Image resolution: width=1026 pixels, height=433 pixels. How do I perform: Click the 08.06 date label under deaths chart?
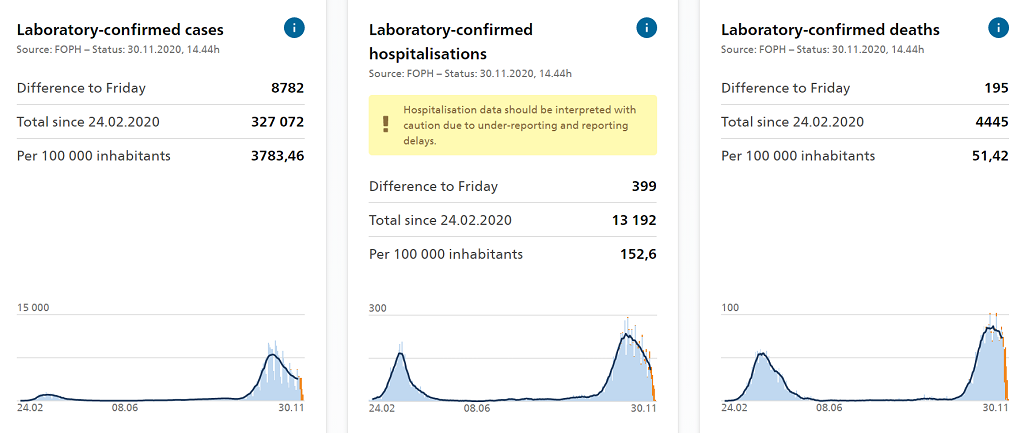828,408
